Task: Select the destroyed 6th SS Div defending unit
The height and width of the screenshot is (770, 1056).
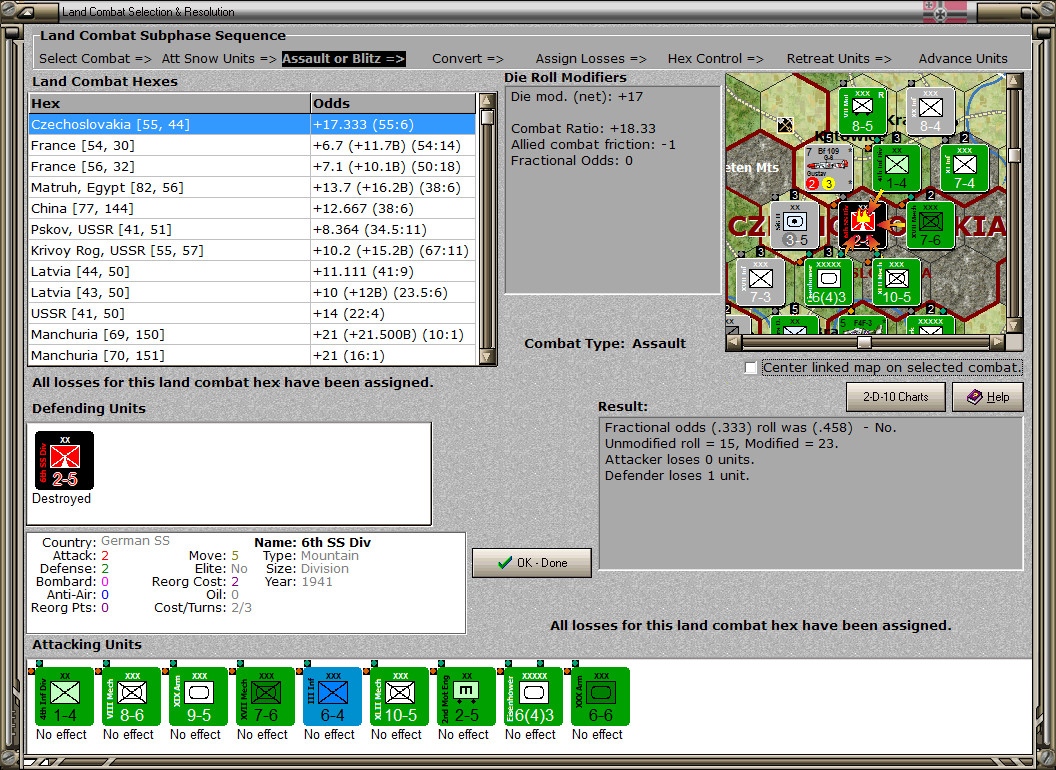Action: tap(64, 461)
